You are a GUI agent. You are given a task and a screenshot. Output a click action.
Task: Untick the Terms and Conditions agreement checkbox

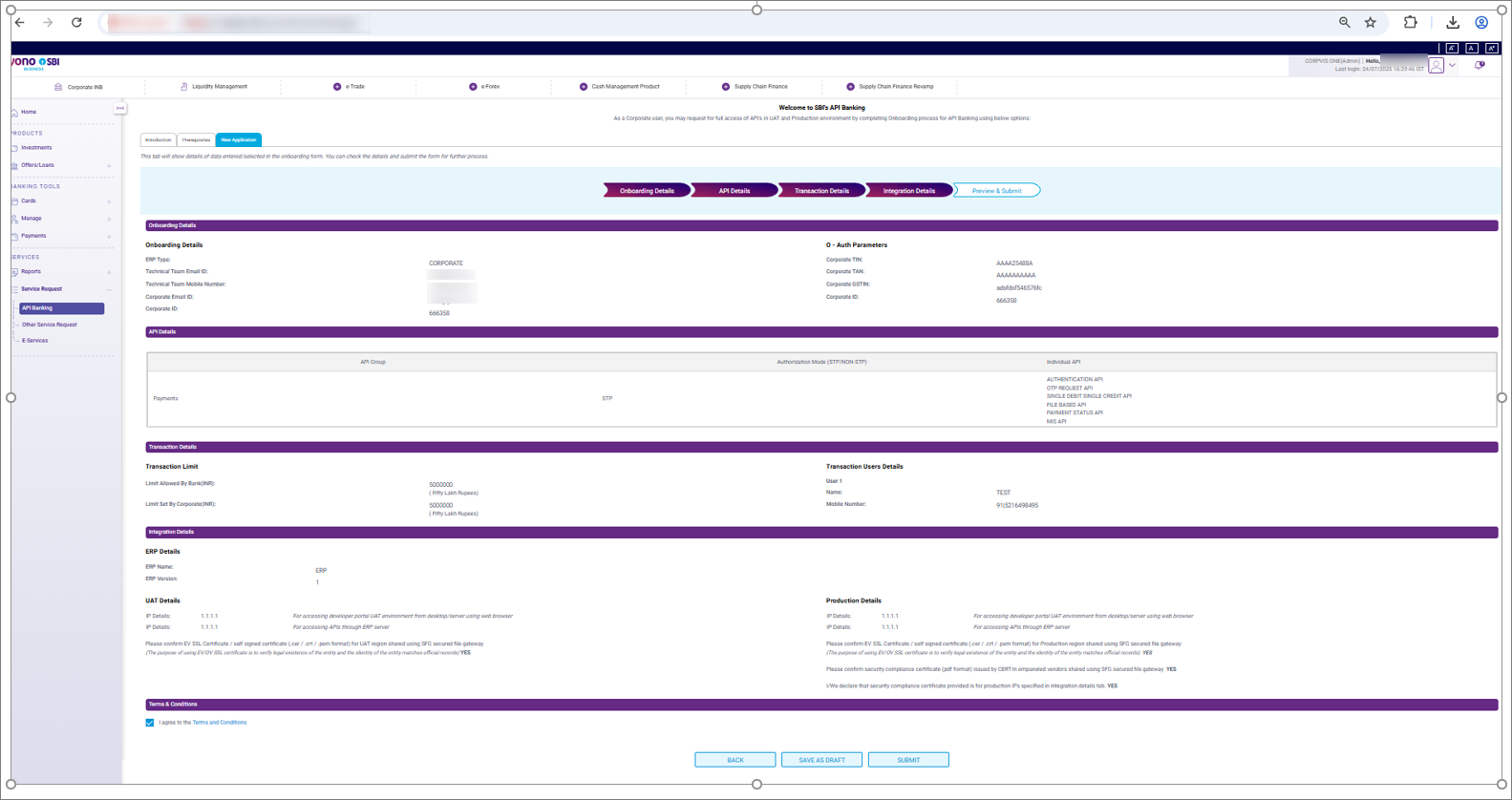coord(150,723)
